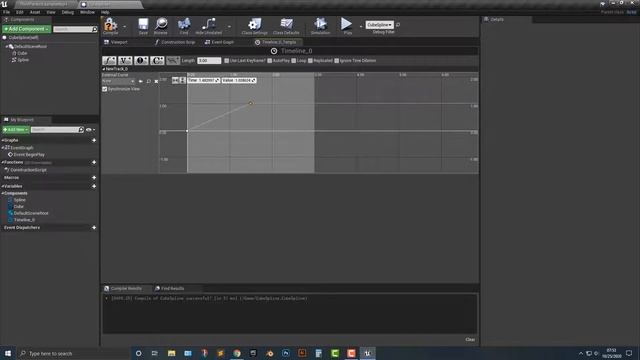Open Blender from the taskbar
Viewport: 640px width, 360px height.
[x=269, y=353]
